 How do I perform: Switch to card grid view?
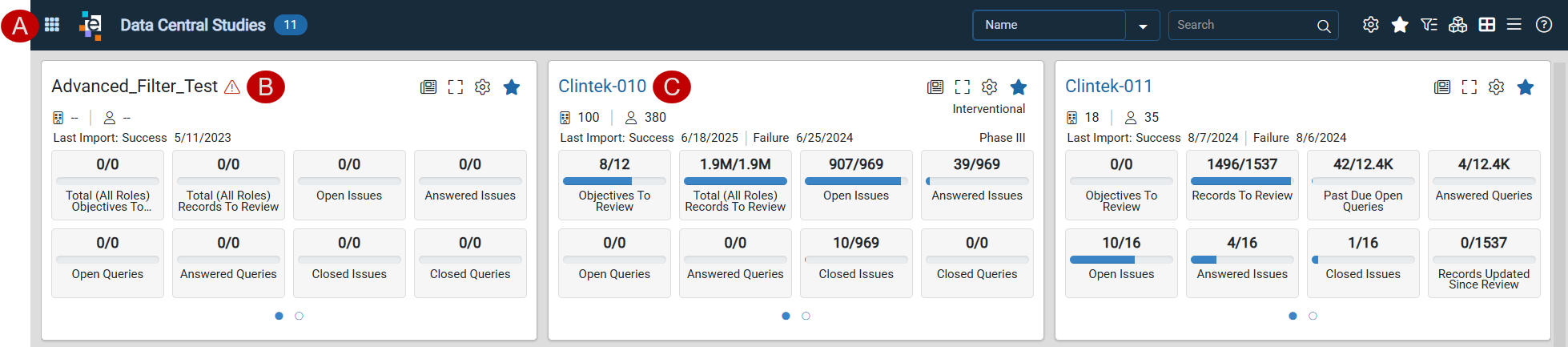pos(1487,25)
